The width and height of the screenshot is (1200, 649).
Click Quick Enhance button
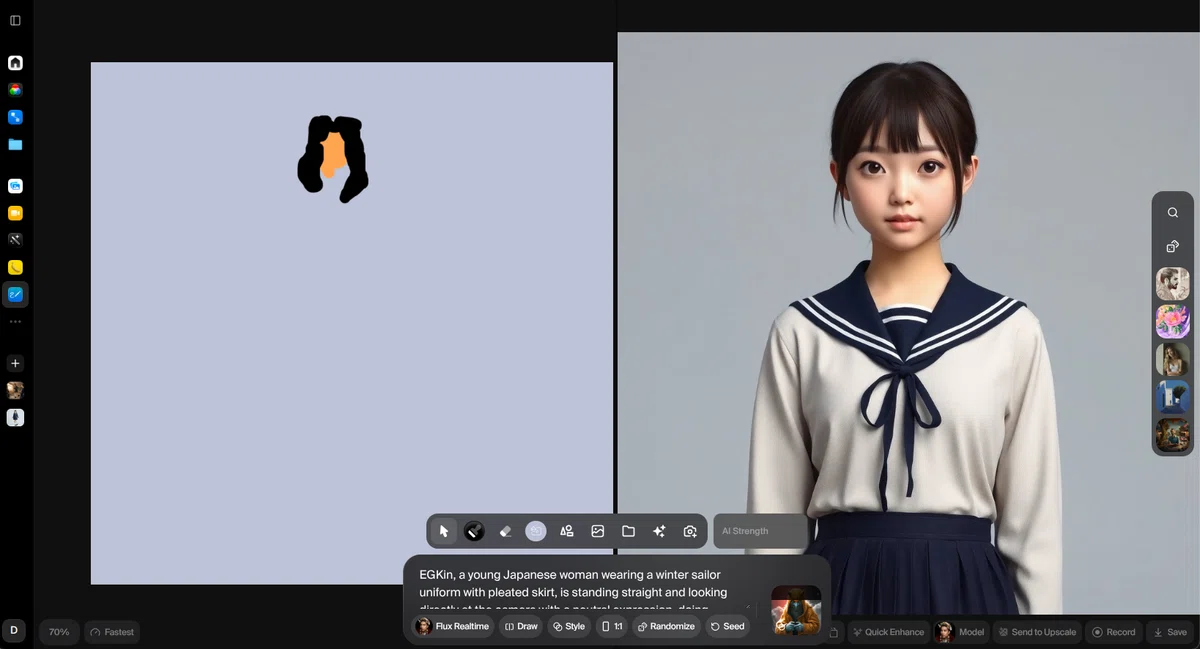(x=888, y=632)
